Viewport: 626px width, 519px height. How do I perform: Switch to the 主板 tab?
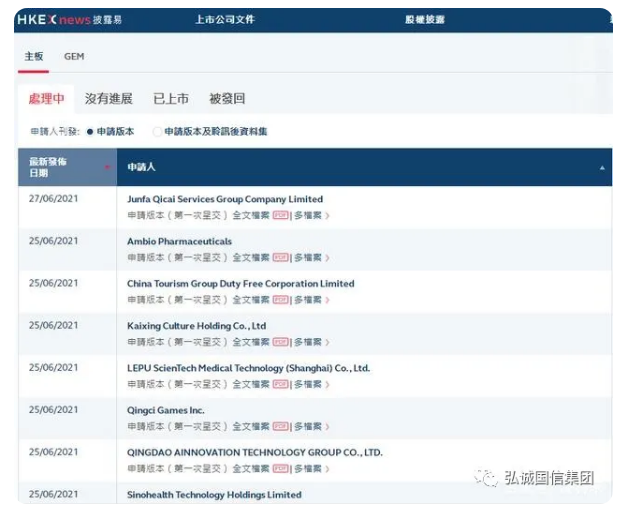tap(34, 57)
